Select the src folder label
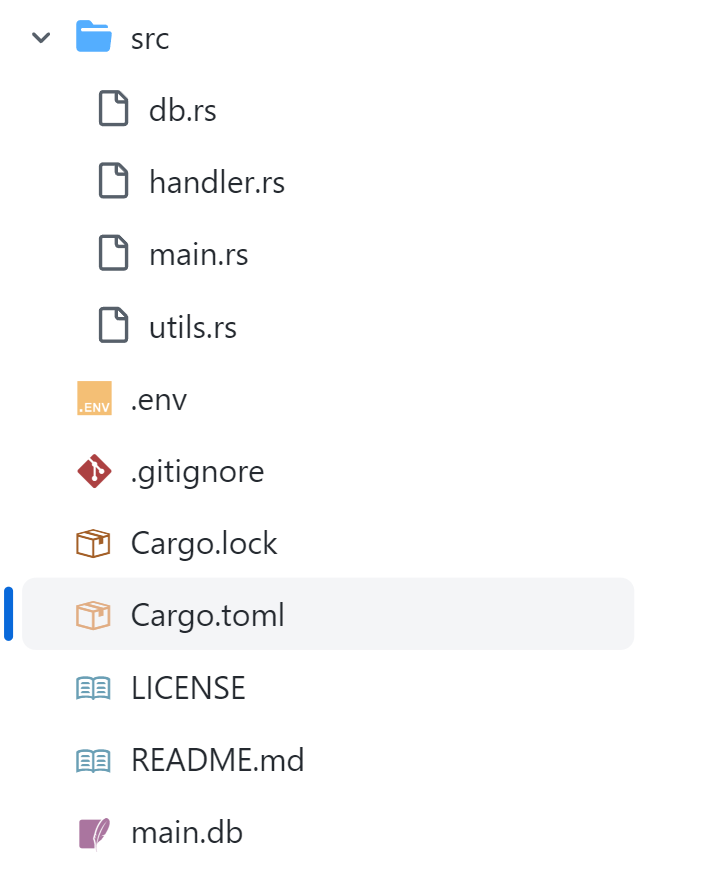The image size is (706, 885). coord(150,39)
